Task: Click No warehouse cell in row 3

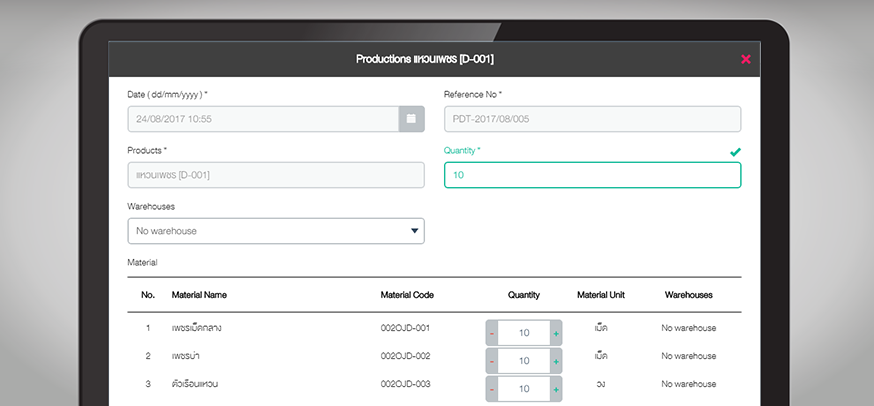Action: (688, 384)
